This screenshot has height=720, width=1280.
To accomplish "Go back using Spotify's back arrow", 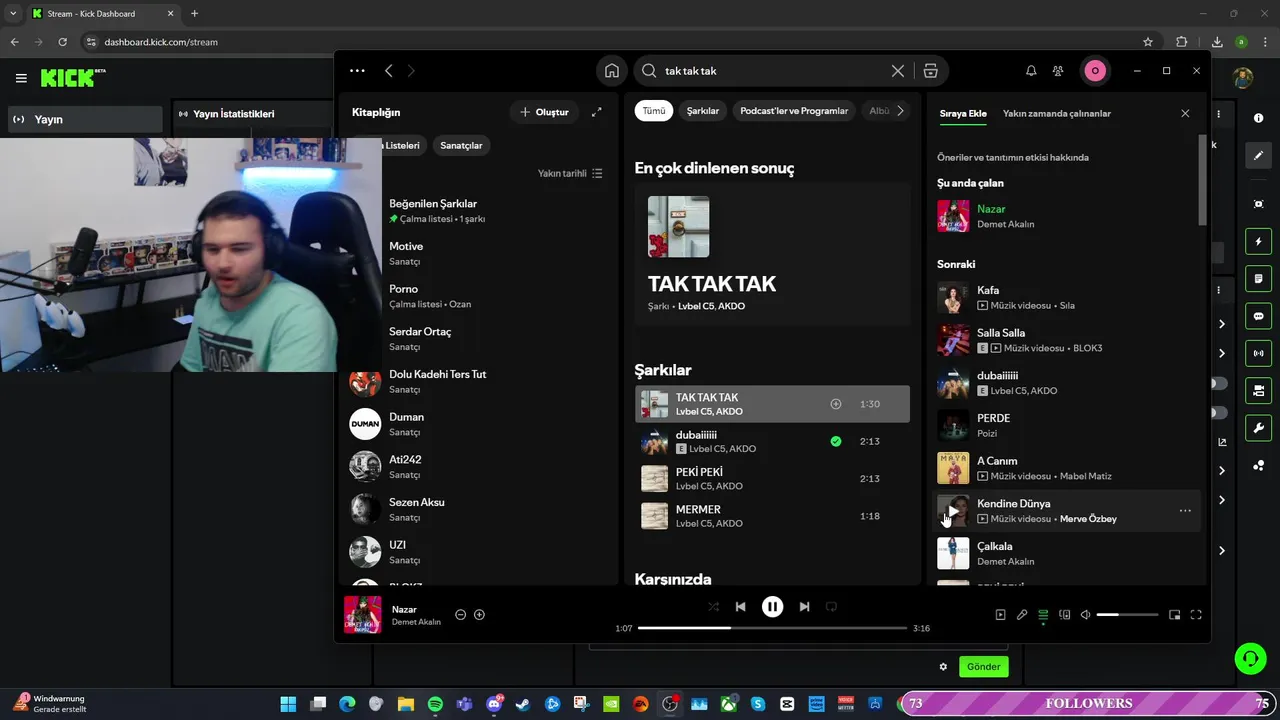I will point(389,71).
